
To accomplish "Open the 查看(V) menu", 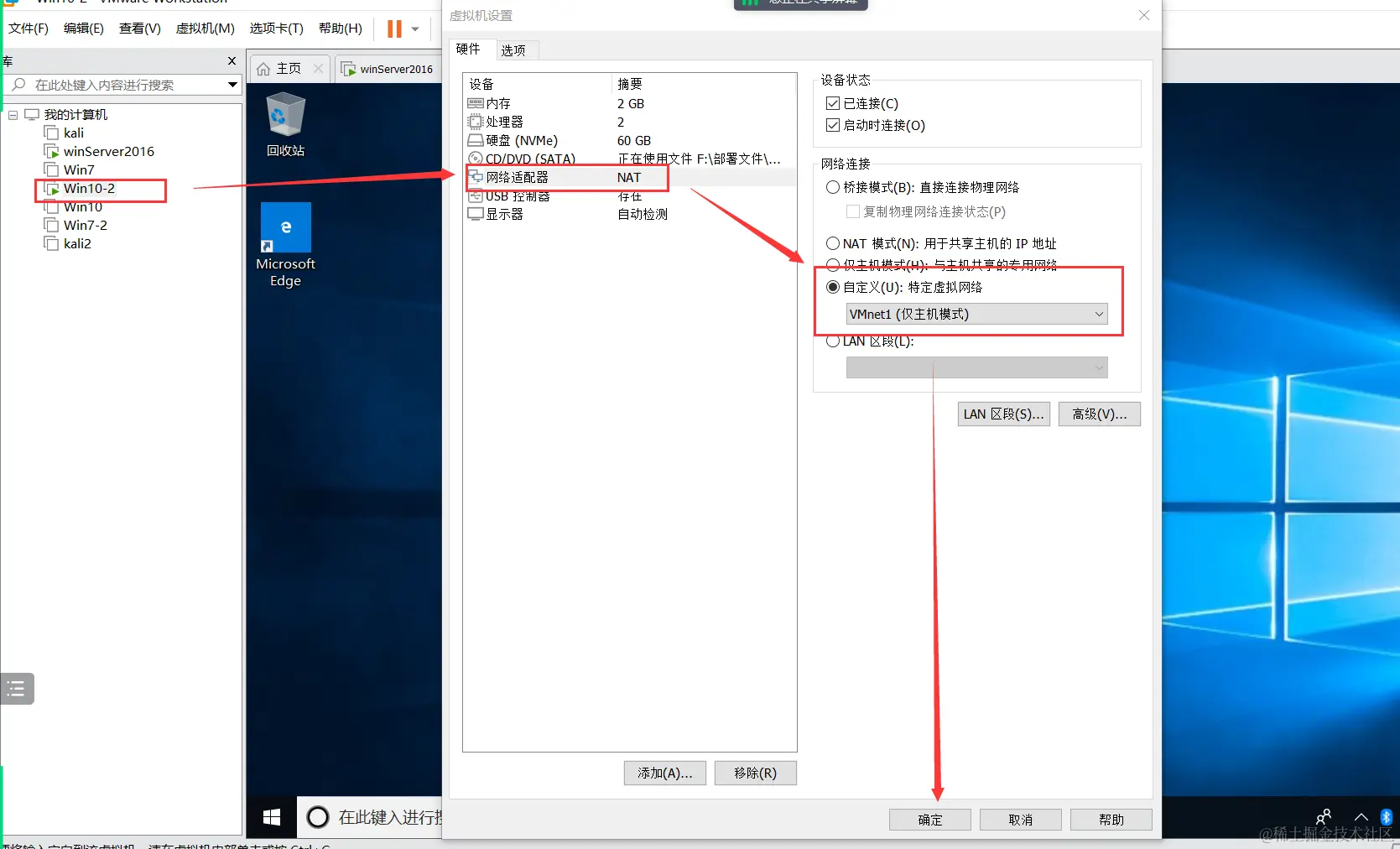I will (140, 29).
